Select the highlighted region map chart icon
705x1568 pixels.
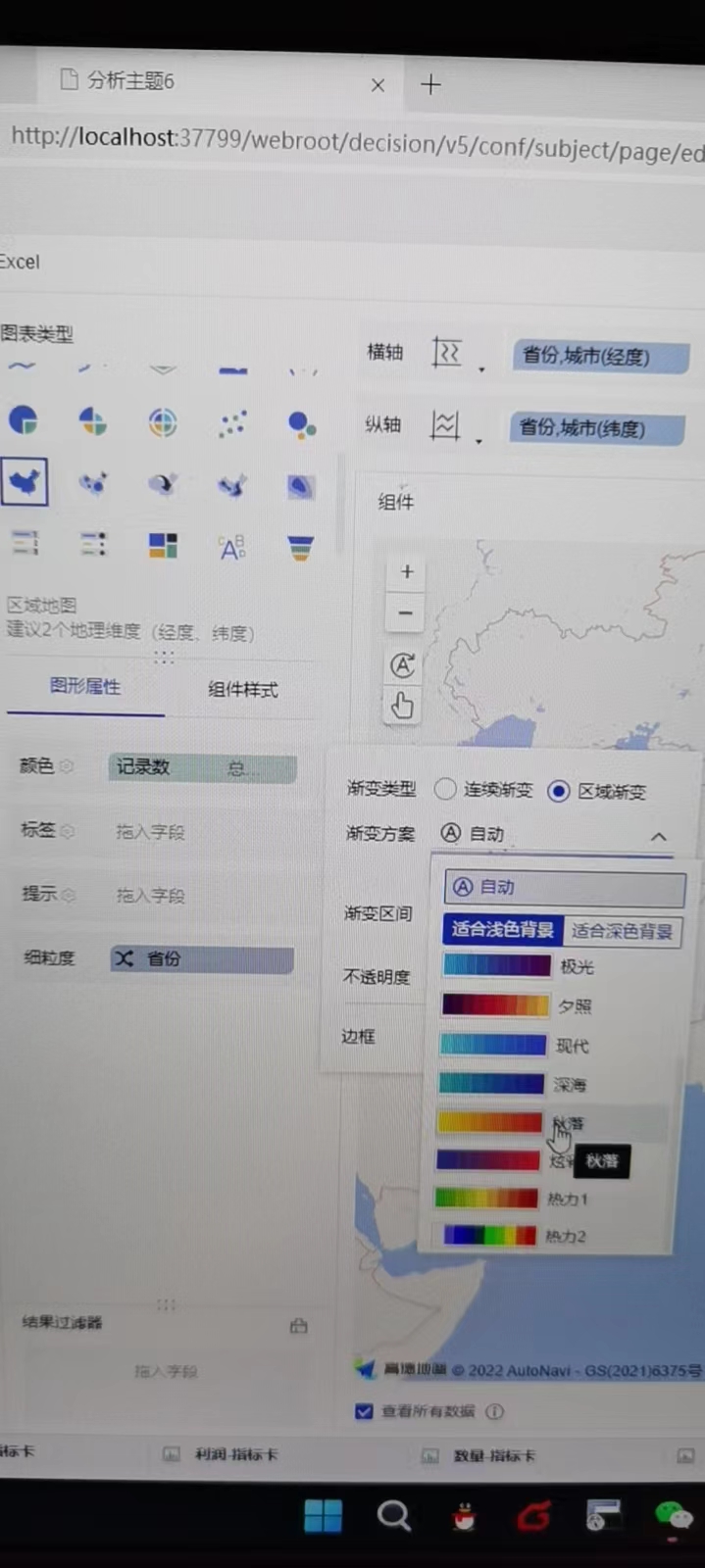click(x=24, y=482)
